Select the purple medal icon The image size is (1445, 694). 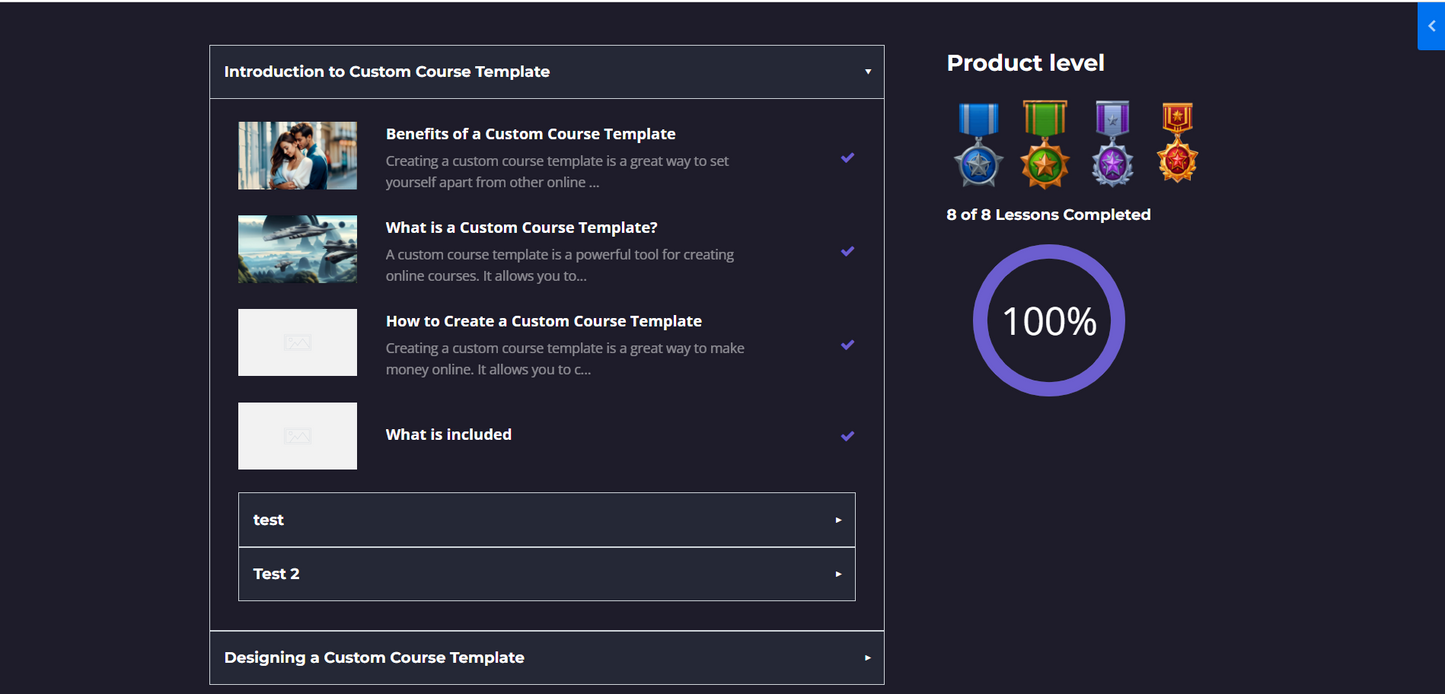[1111, 143]
